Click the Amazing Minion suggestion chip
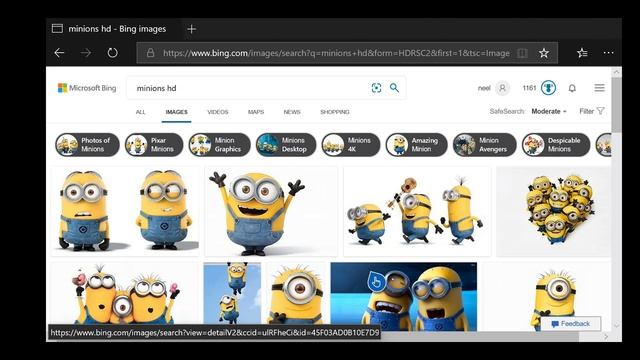The image size is (640, 360). tap(416, 144)
